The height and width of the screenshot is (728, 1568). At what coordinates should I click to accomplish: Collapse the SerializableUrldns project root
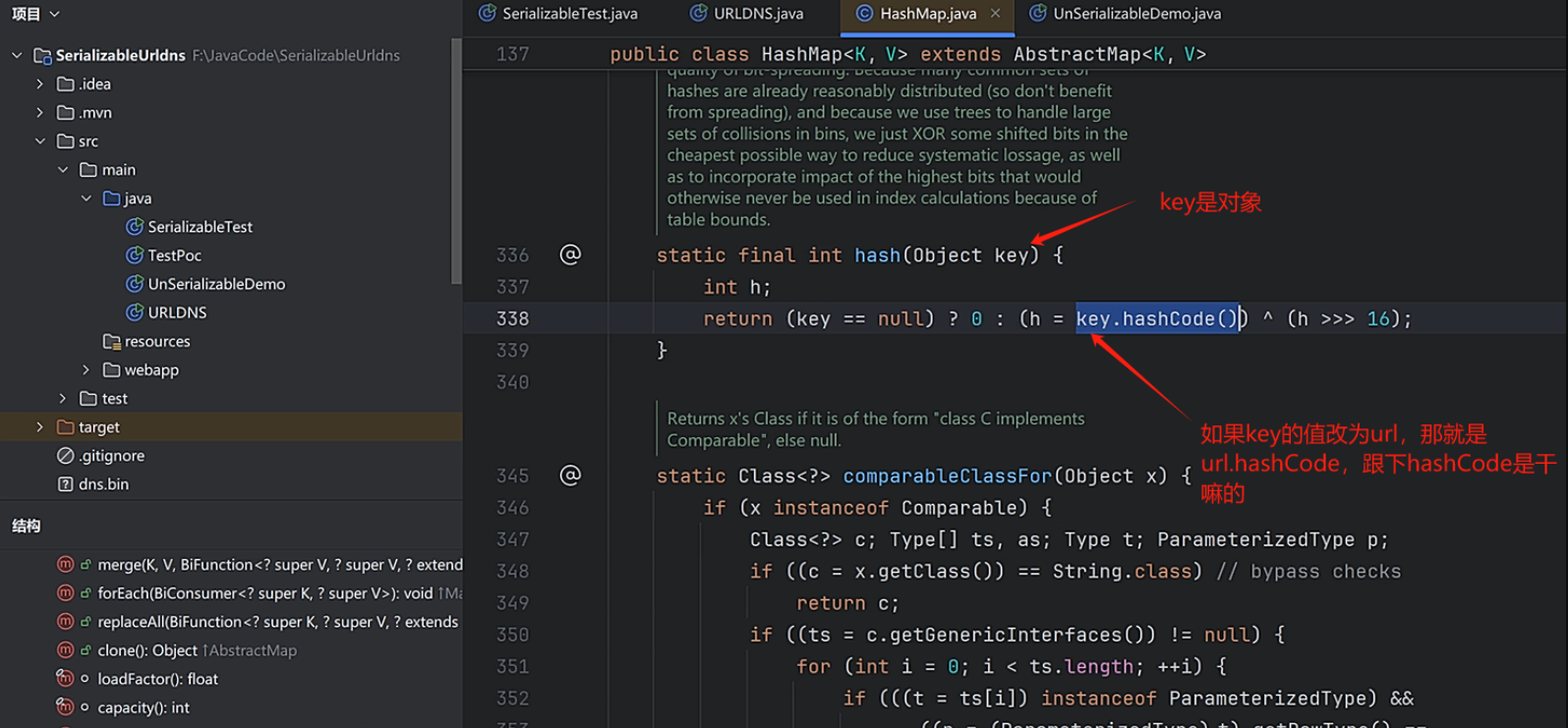coord(17,56)
